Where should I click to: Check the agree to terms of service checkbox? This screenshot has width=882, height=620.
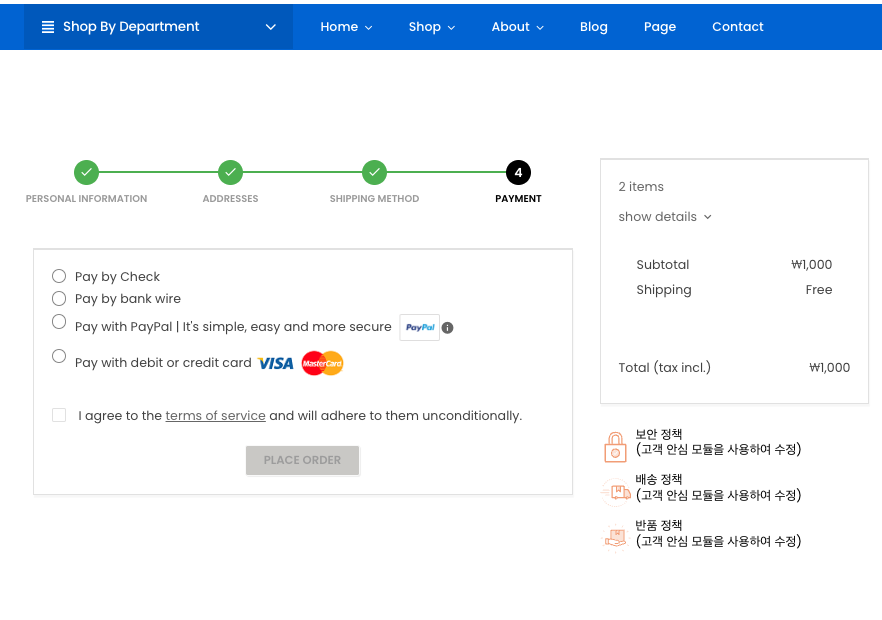(x=59, y=415)
